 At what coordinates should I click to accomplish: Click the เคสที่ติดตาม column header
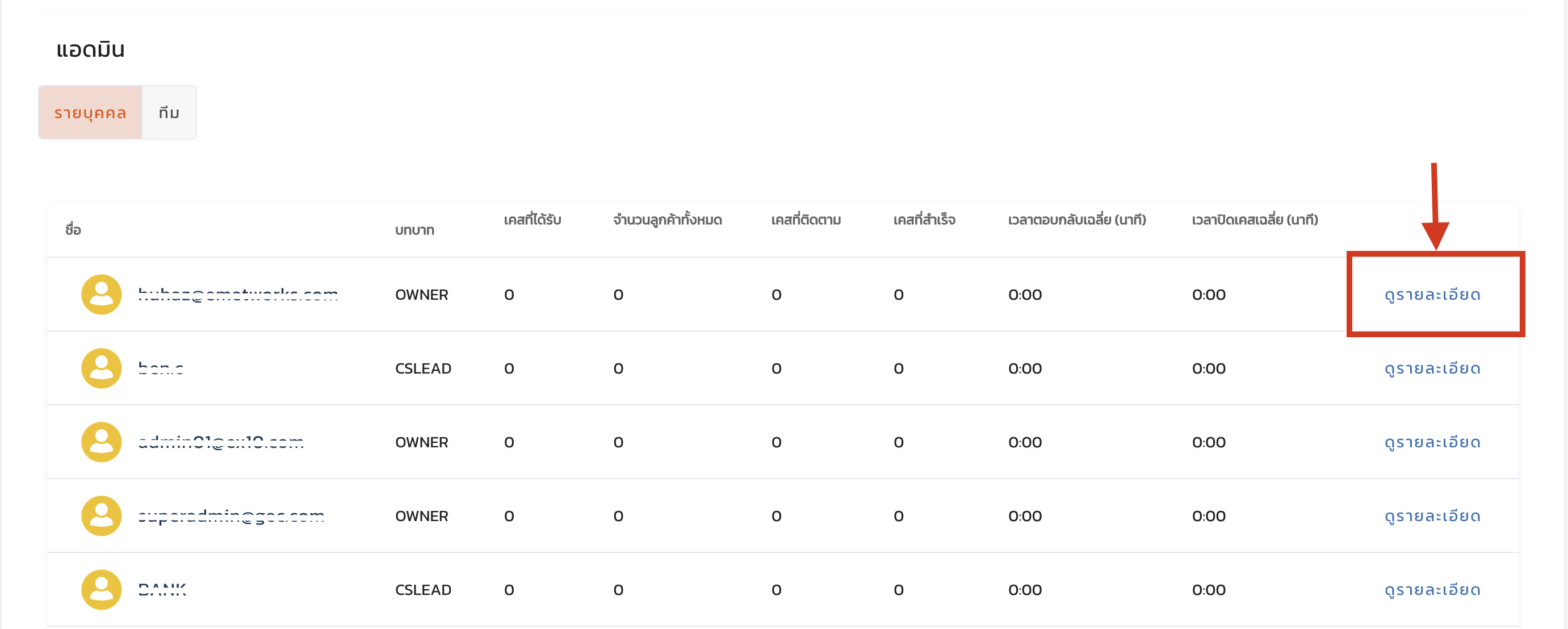tap(806, 219)
